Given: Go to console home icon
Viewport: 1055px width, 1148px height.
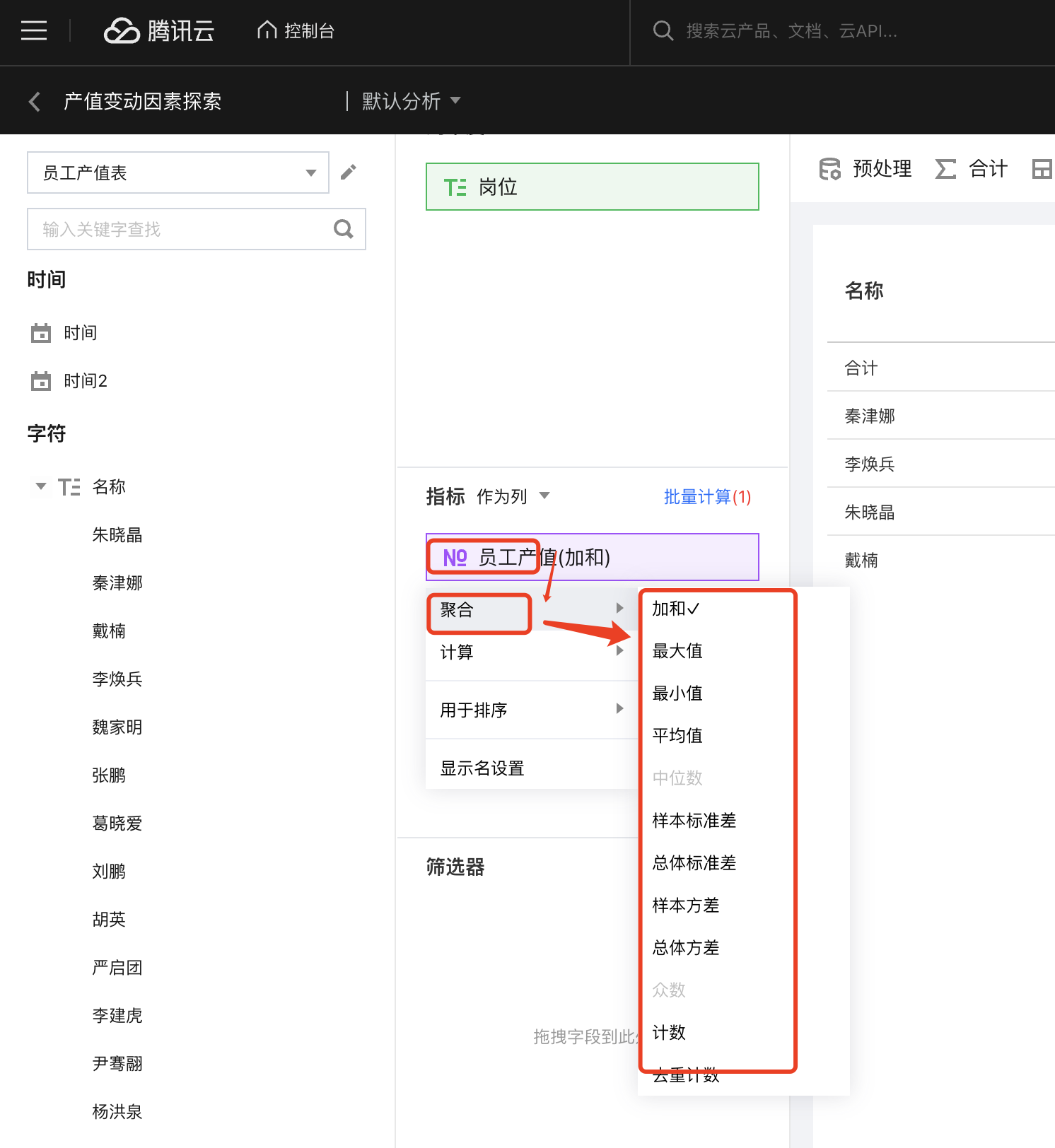Looking at the screenshot, I should (x=267, y=30).
